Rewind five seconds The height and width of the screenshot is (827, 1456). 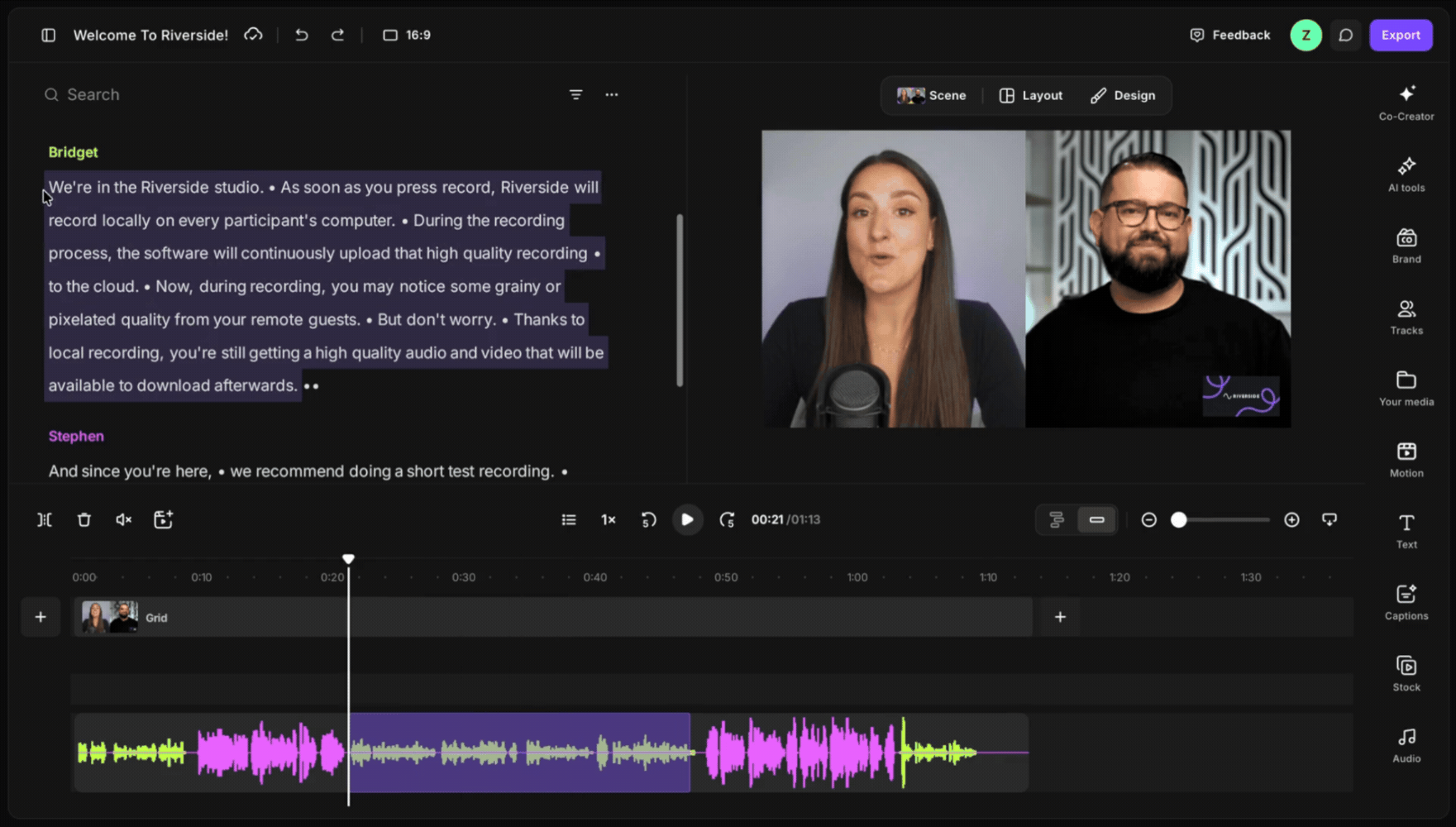(x=648, y=519)
